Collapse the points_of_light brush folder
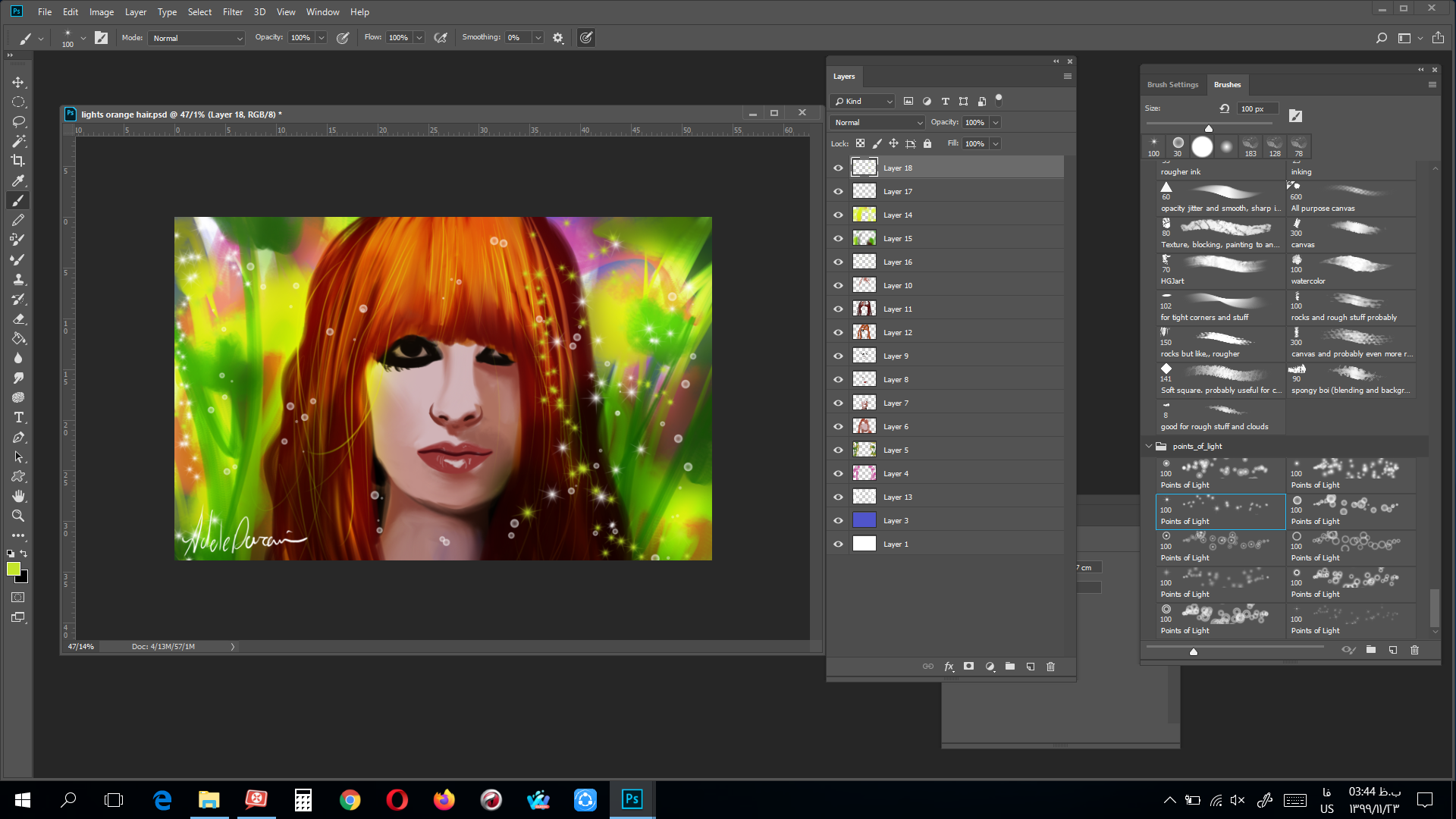The width and height of the screenshot is (1456, 819). (x=1149, y=447)
